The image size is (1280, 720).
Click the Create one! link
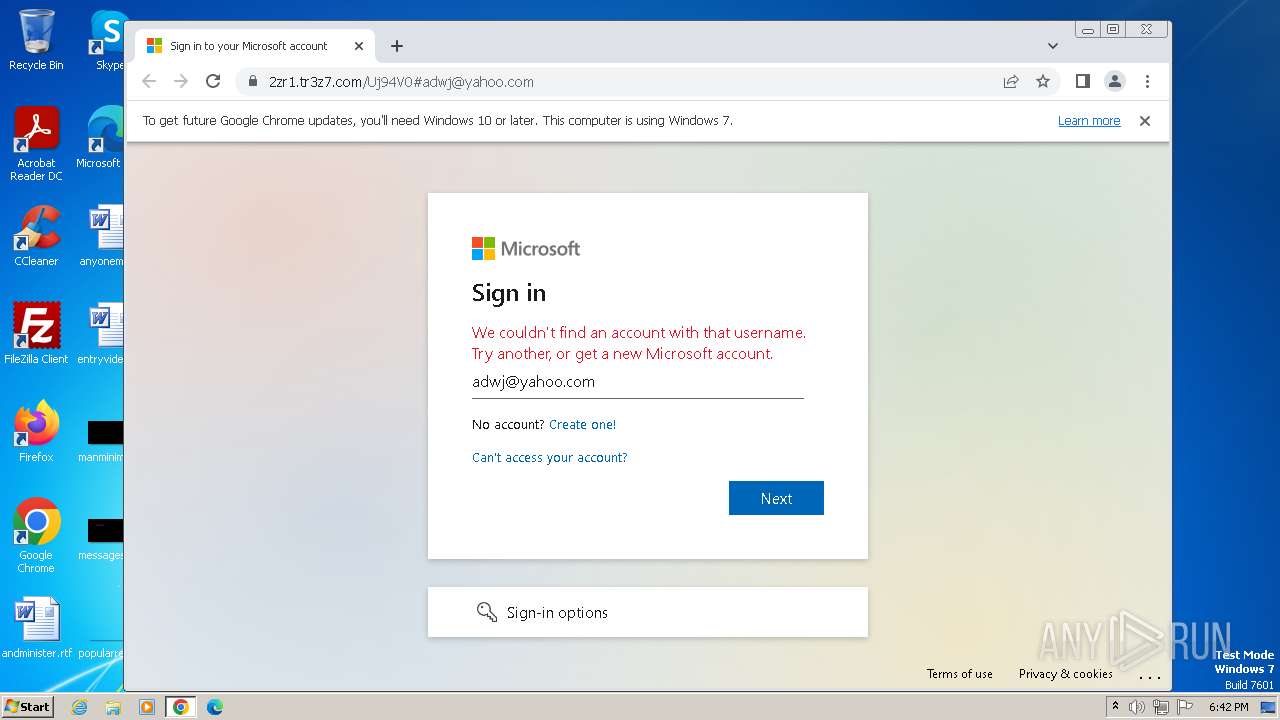[583, 425]
